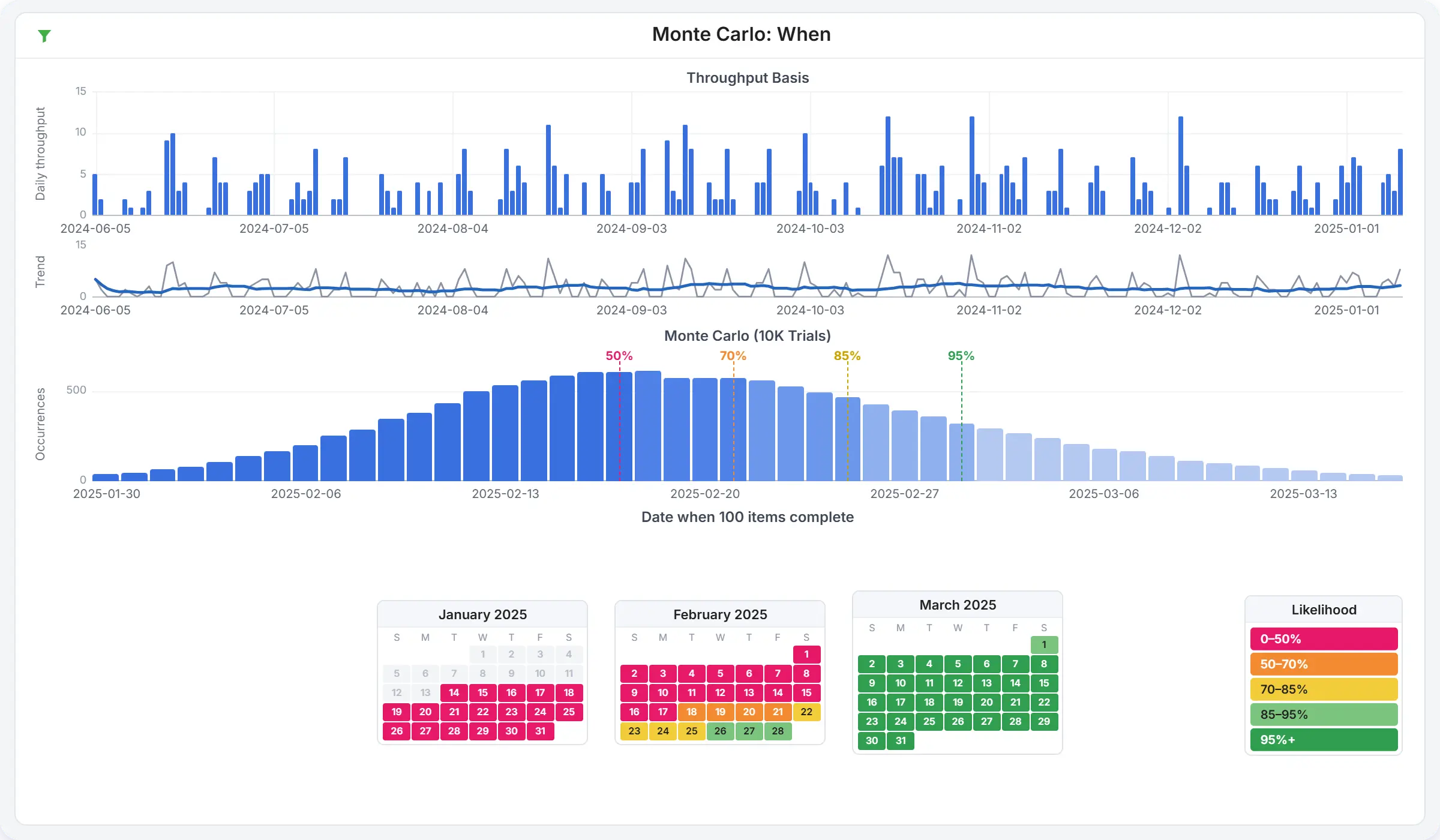Click February 10 in the calendar
Viewport: 1440px width, 840px height.
(663, 692)
